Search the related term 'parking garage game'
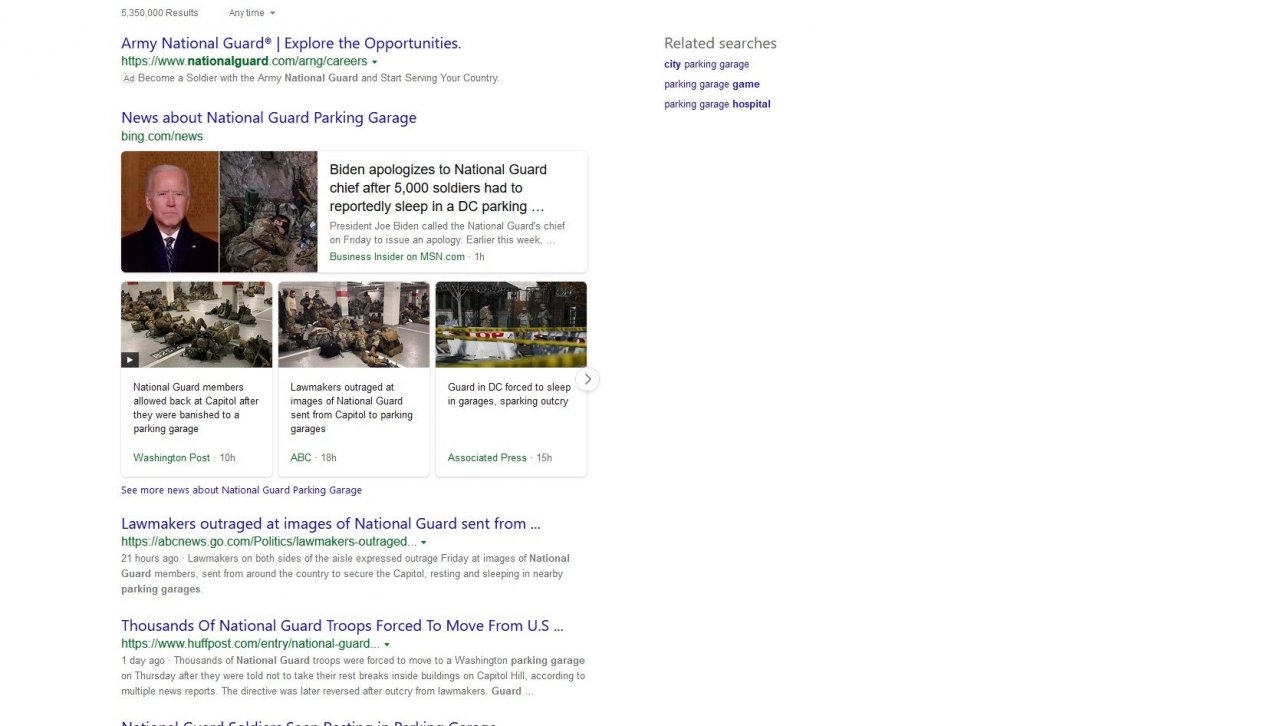The image size is (1280, 726). (x=711, y=84)
